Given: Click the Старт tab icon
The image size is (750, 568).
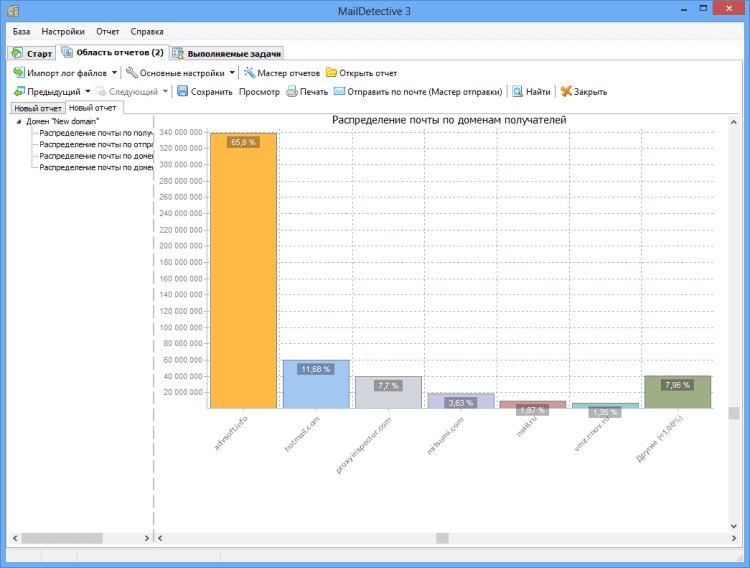Looking at the screenshot, I should tap(17, 53).
